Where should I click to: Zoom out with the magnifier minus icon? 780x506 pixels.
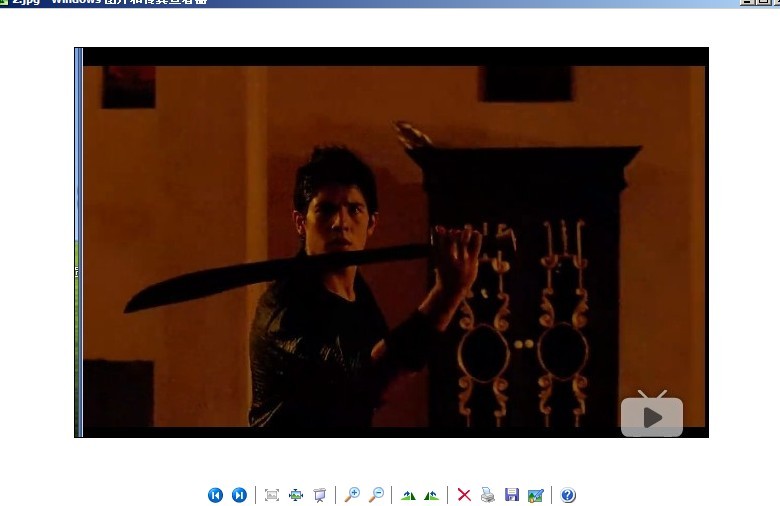click(x=376, y=495)
